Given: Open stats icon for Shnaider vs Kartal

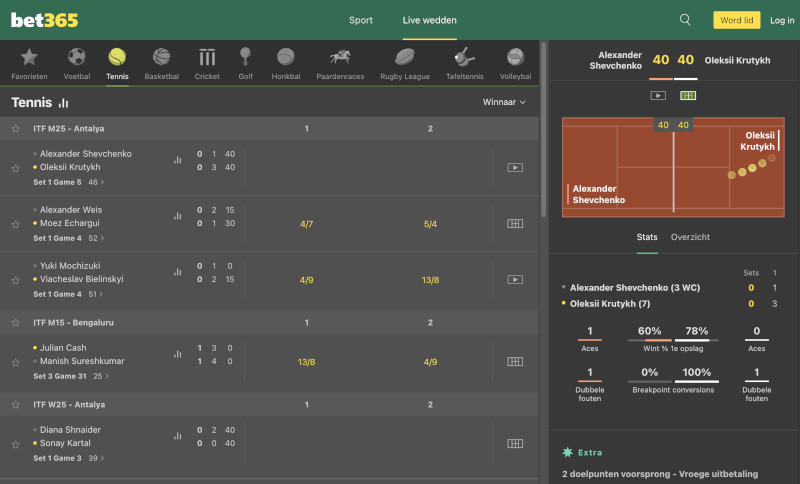Looking at the screenshot, I should pos(178,436).
